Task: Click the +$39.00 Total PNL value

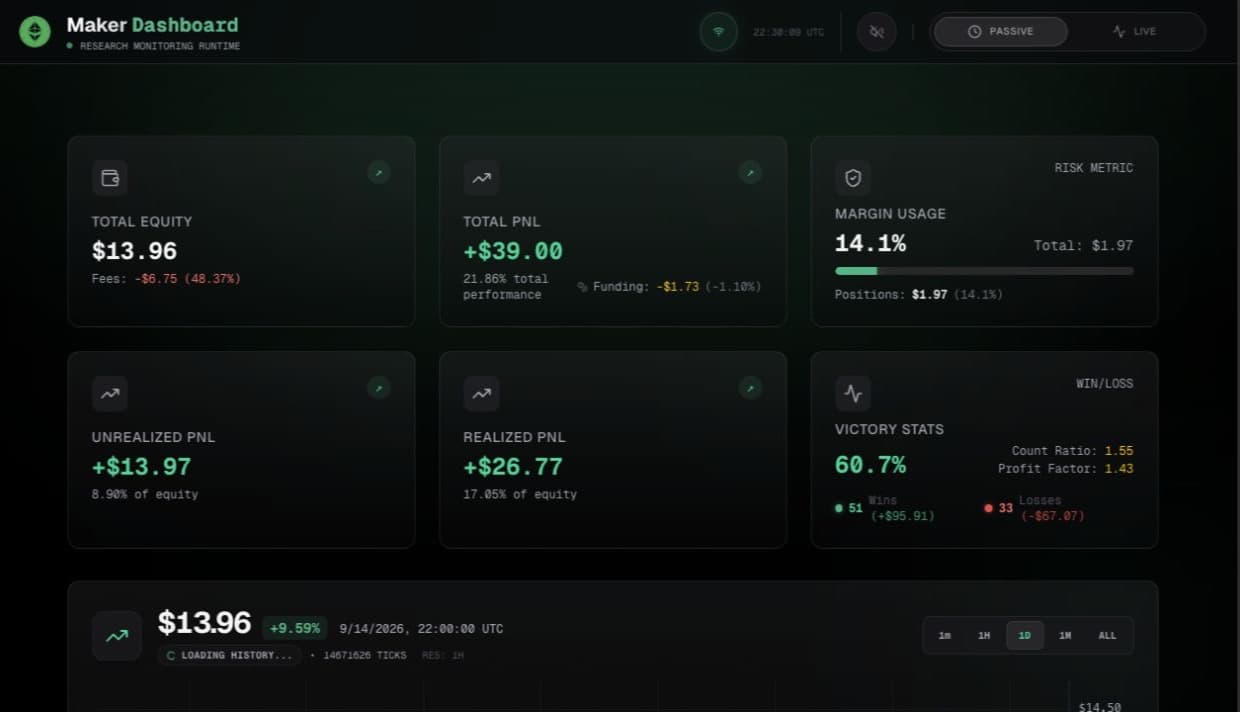Action: pos(513,251)
